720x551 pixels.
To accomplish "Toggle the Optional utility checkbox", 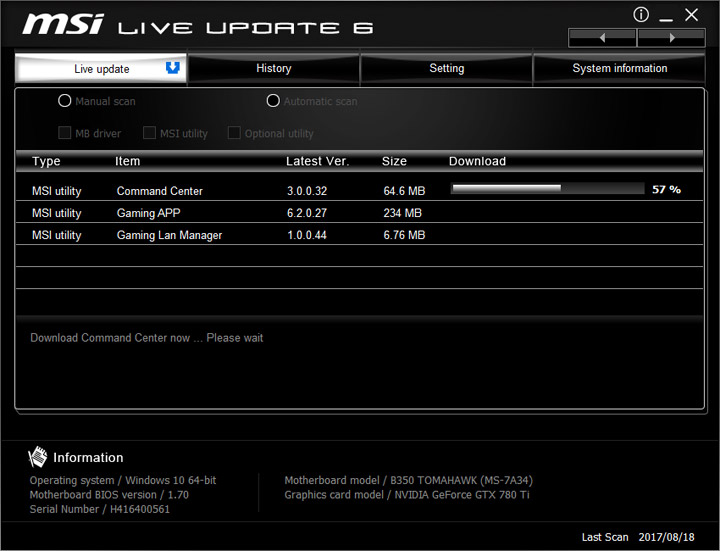I will click(234, 133).
